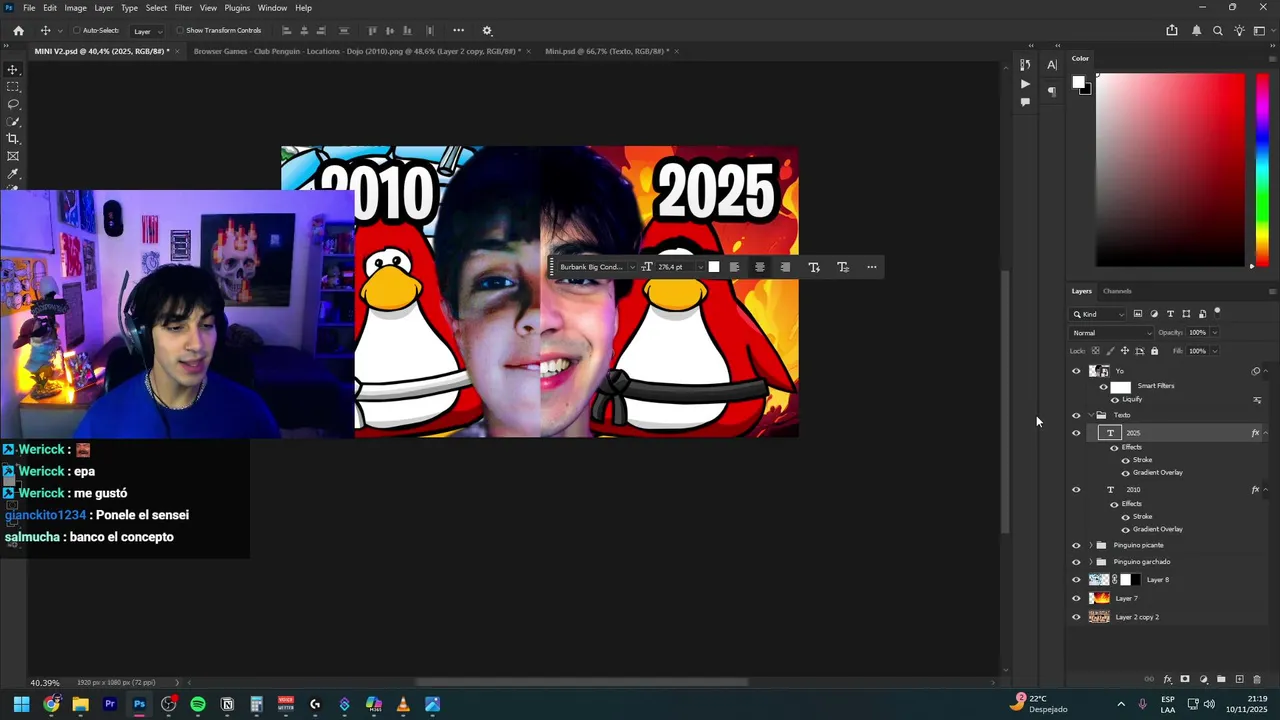The width and height of the screenshot is (1280, 720).
Task: Filter layers for pixel layers icon
Action: [x=1138, y=314]
